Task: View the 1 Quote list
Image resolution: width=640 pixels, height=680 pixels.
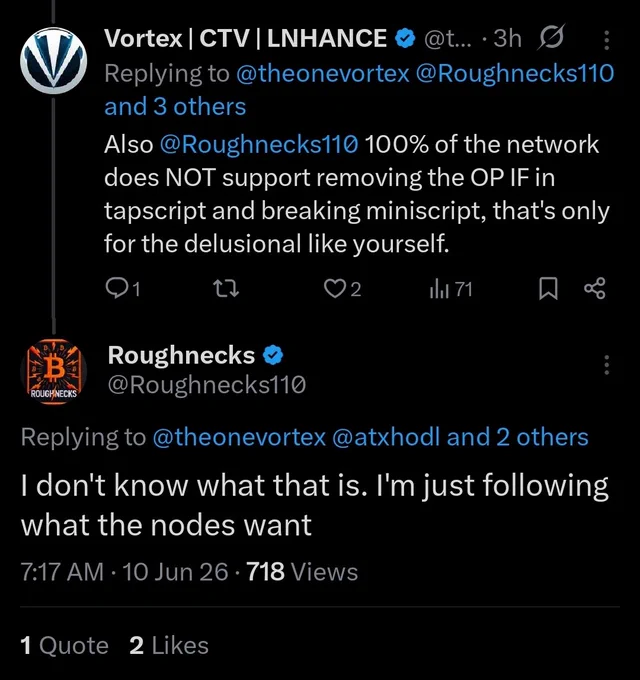Action: [64, 645]
